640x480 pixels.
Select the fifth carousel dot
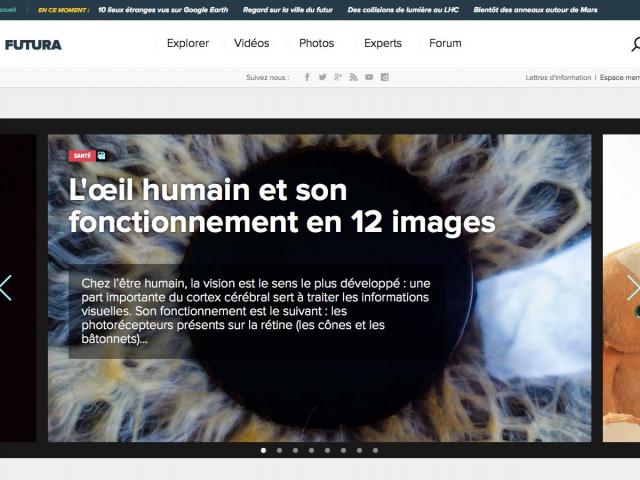pos(327,451)
